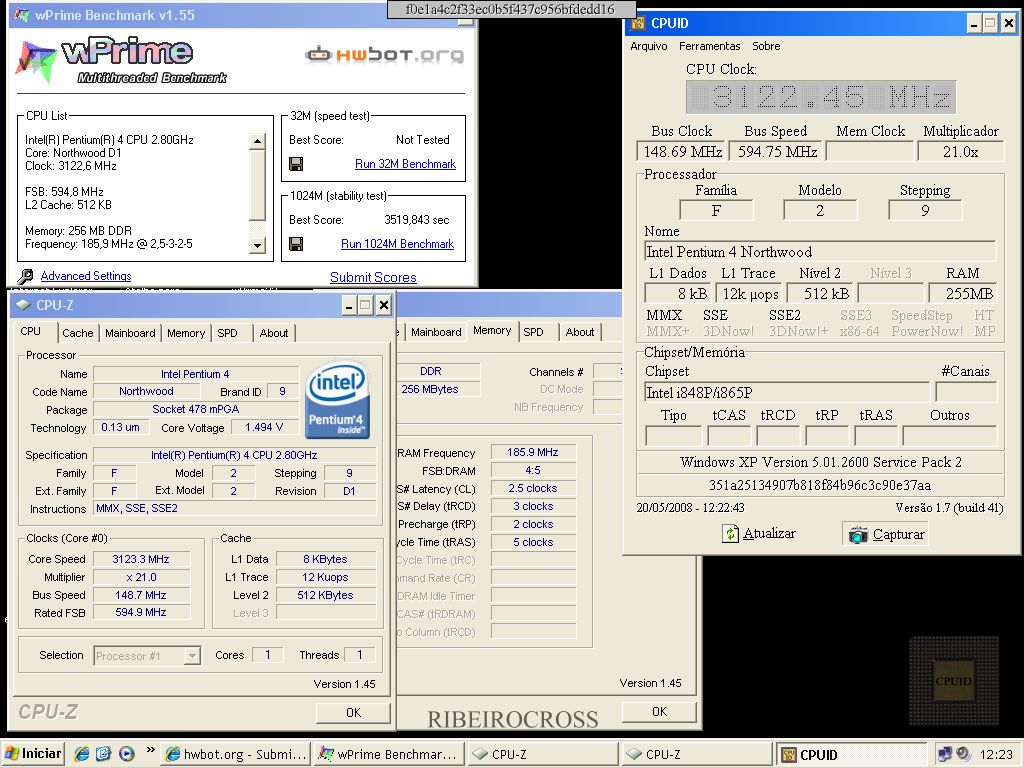The height and width of the screenshot is (768, 1024).
Task: Click OK in the front CPU-Z window
Action: tap(353, 712)
